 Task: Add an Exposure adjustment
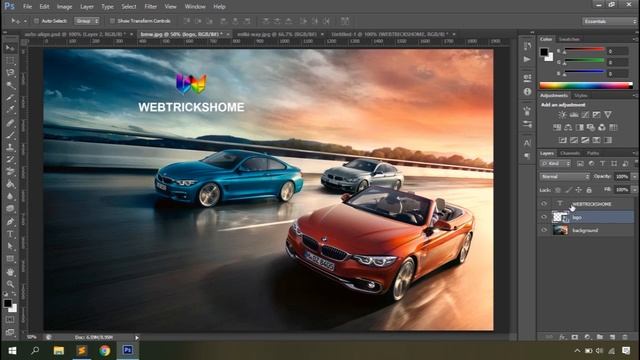pyautogui.click(x=596, y=115)
